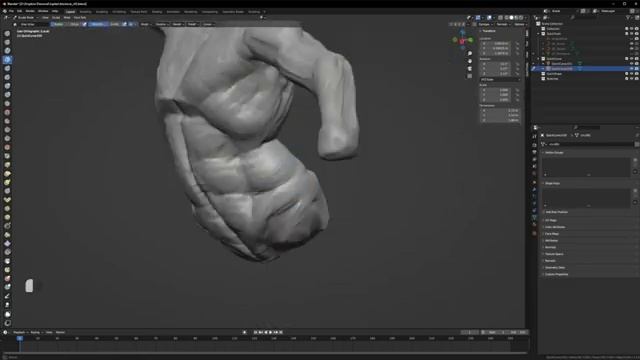Toggle camera view gizmo icon
The width and height of the screenshot is (640, 360).
pos(470,69)
